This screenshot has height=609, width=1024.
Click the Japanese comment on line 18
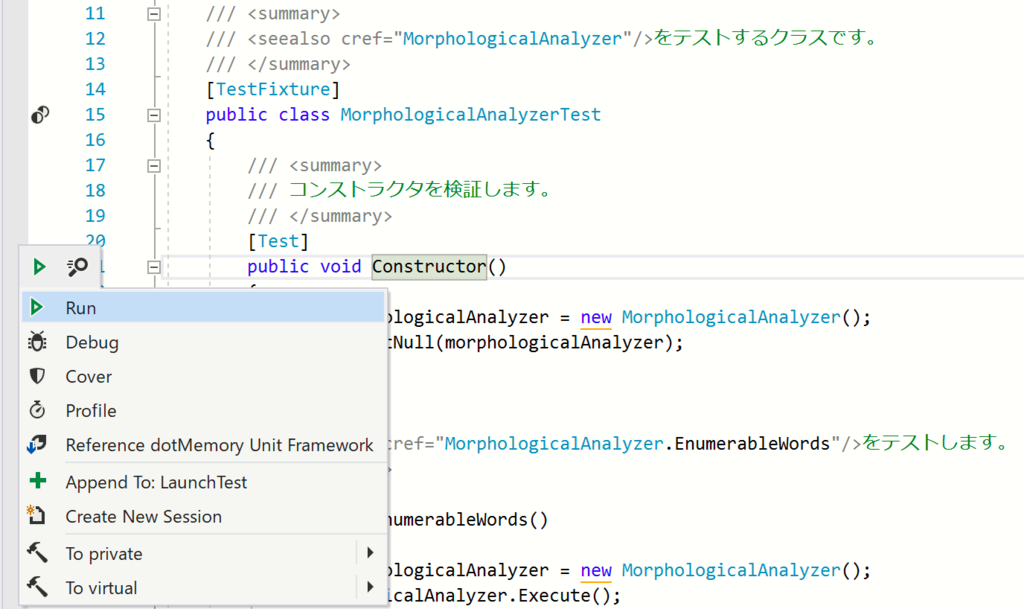(421, 190)
